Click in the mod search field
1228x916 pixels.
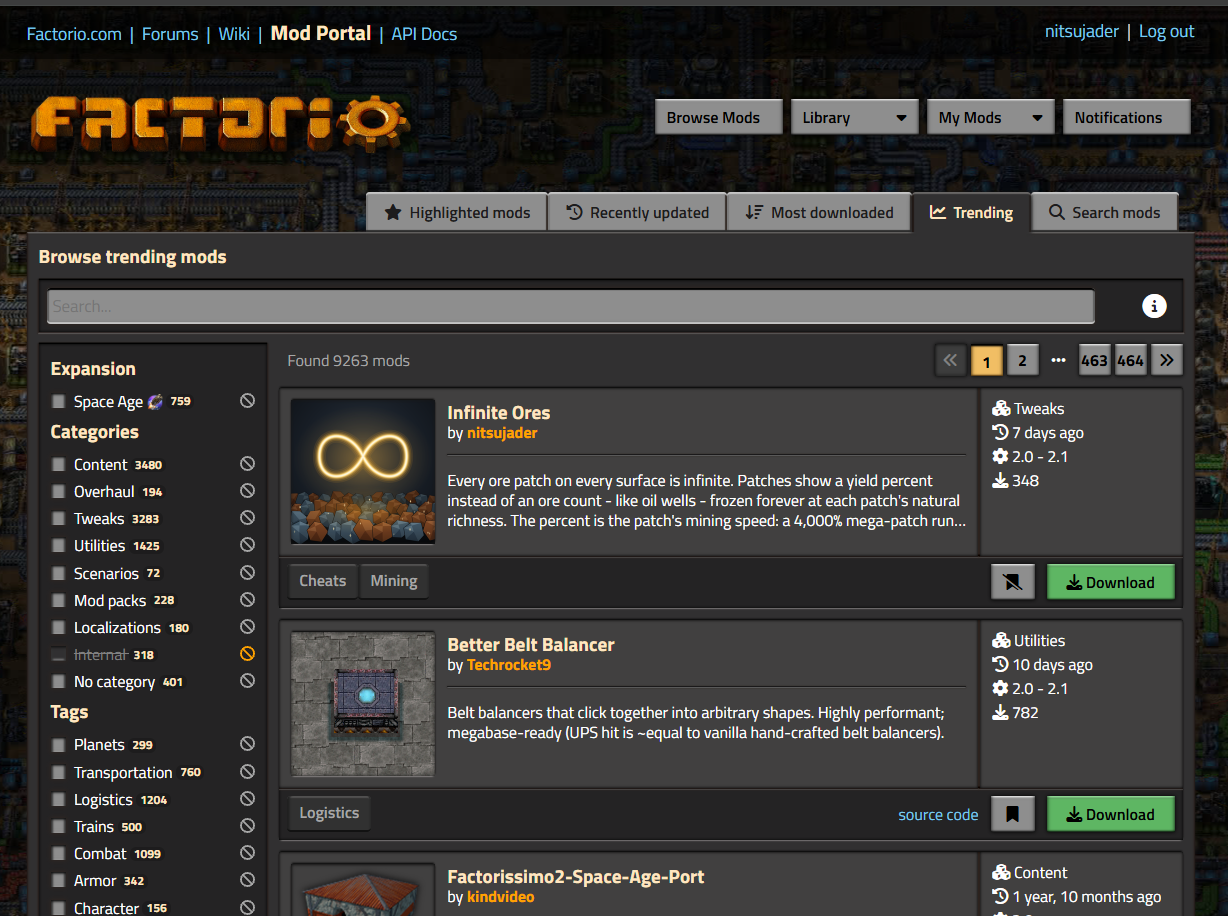[571, 306]
